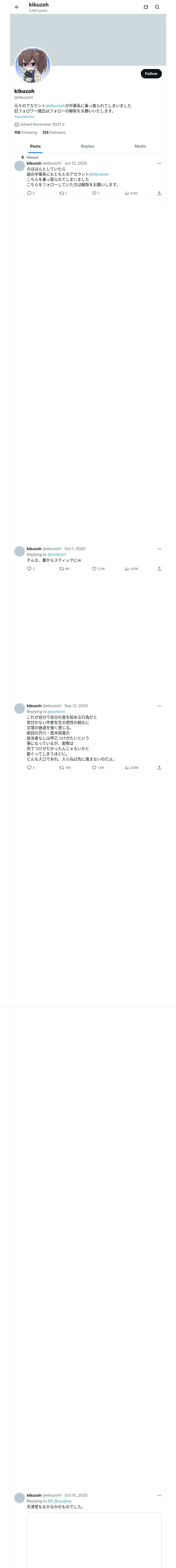176x1568 pixels.
Task: Open more options on pinned post
Action: (x=159, y=163)
